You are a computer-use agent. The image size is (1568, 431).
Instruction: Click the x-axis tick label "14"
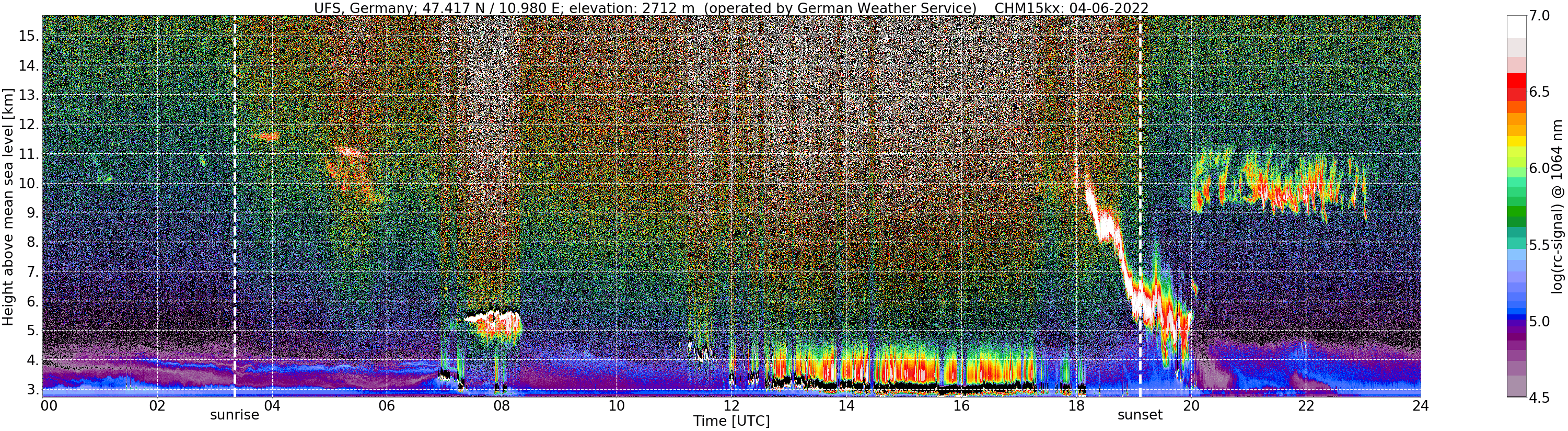pyautogui.click(x=846, y=406)
